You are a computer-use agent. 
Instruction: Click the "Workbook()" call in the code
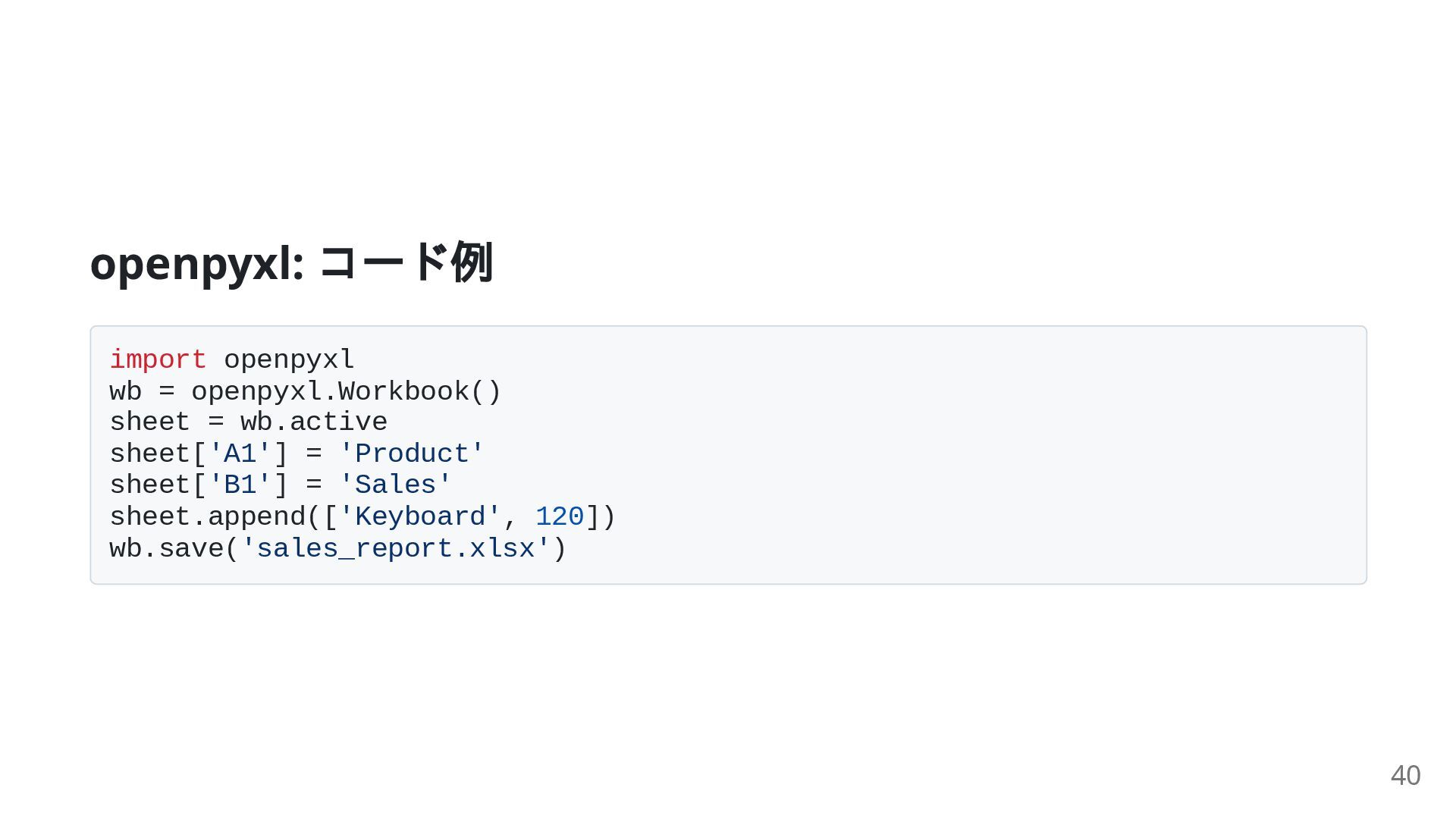(419, 391)
